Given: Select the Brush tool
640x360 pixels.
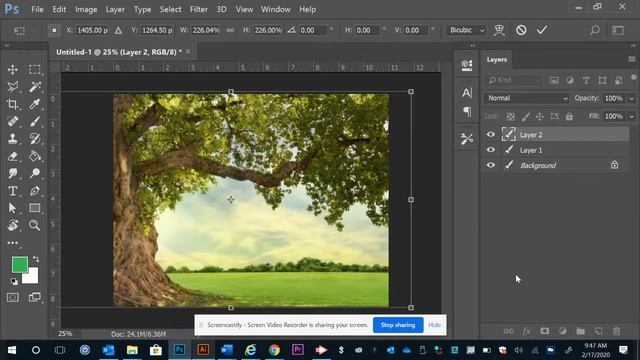Looking at the screenshot, I should [x=35, y=121].
